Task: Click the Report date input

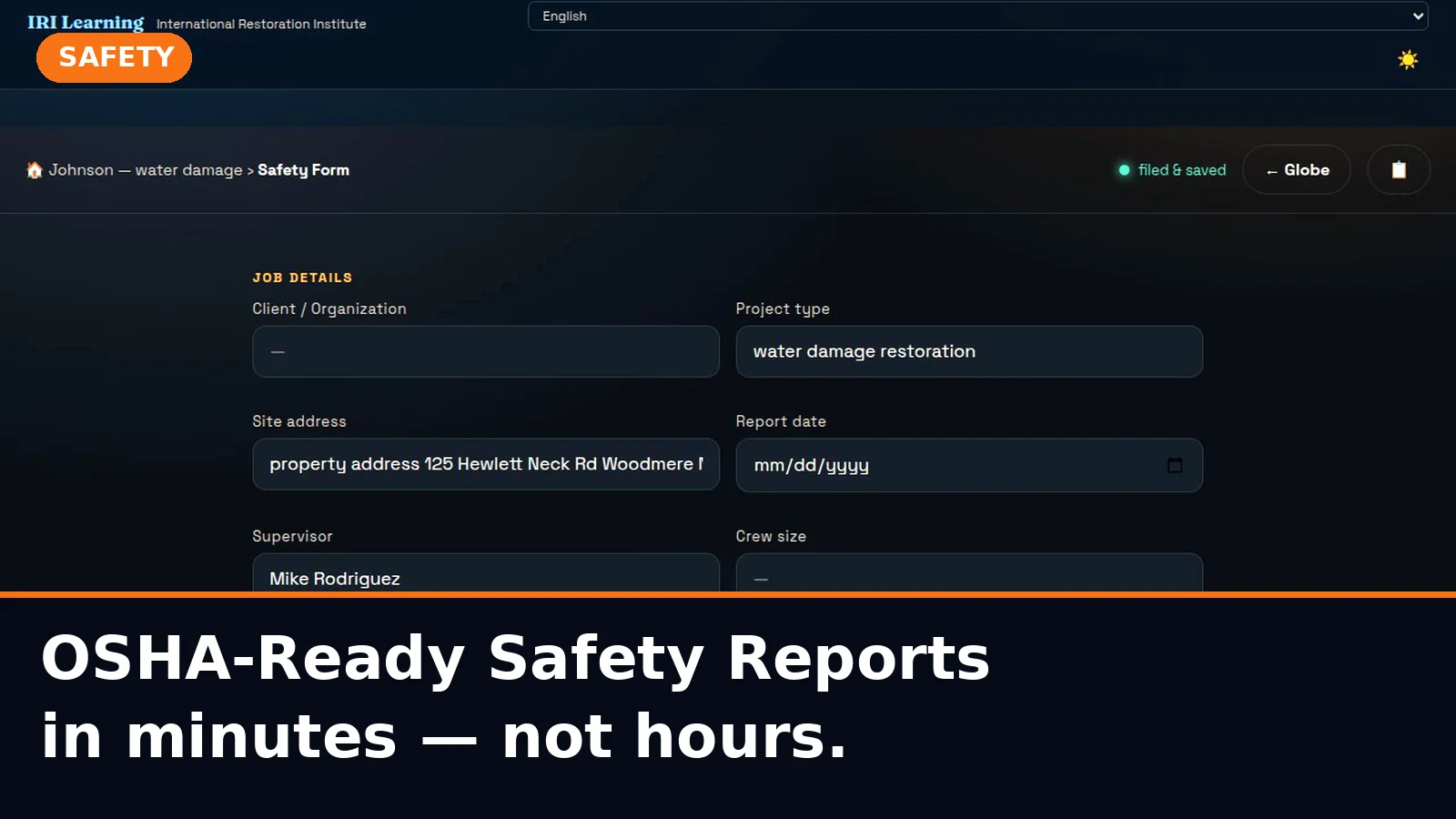Action: click(x=969, y=465)
